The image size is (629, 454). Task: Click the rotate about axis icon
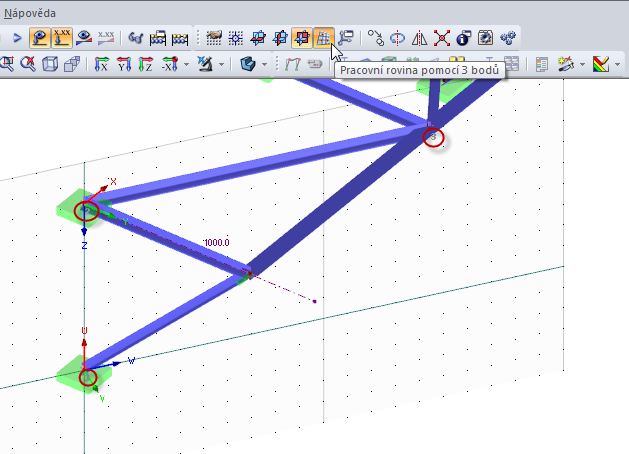[398, 38]
